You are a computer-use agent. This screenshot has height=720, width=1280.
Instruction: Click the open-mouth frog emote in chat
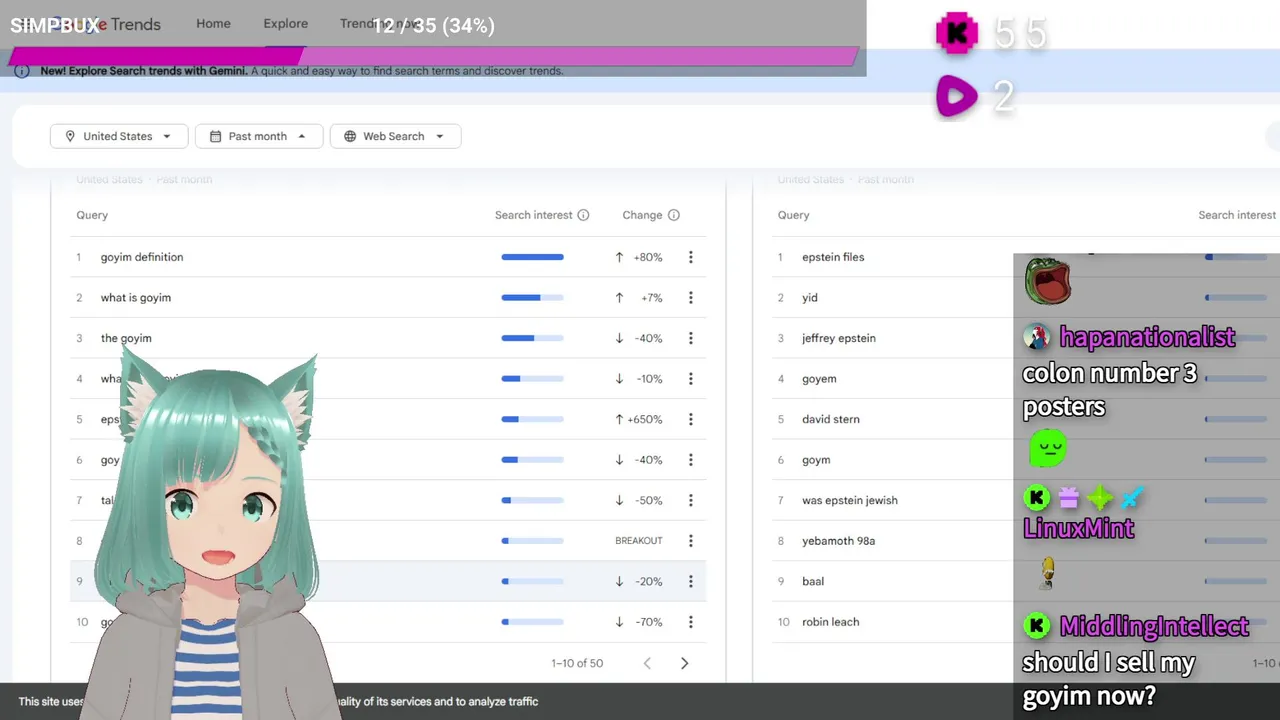tap(1047, 283)
